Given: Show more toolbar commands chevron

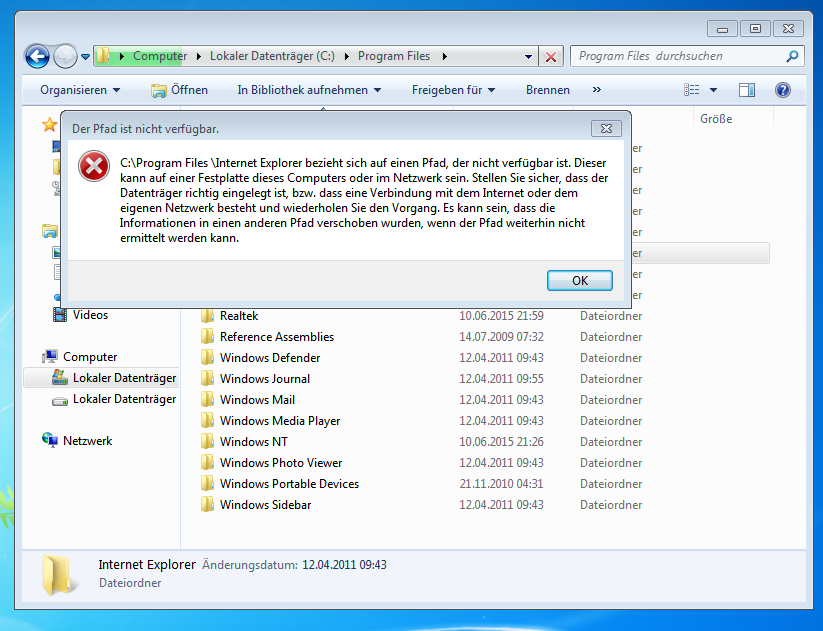Looking at the screenshot, I should pyautogui.click(x=597, y=90).
